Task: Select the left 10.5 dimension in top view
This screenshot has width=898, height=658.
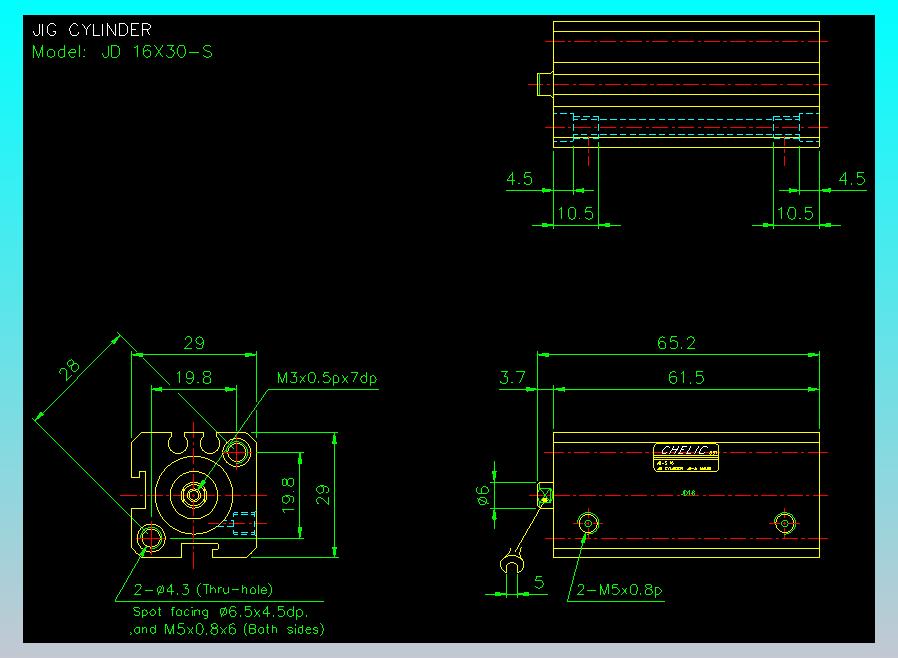Action: pyautogui.click(x=576, y=214)
